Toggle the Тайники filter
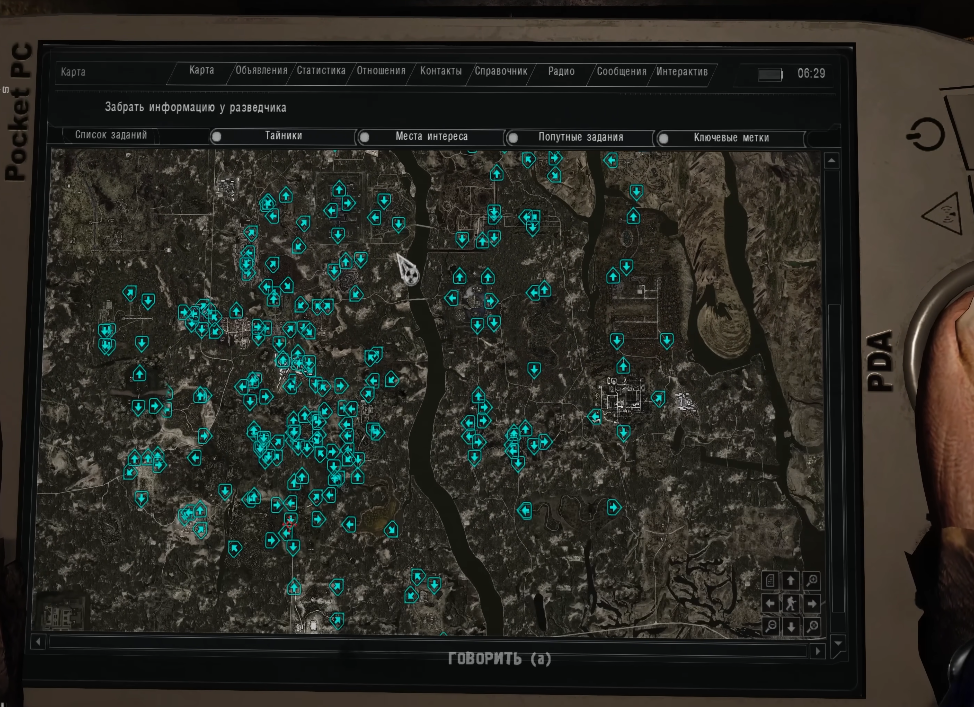The width and height of the screenshot is (974, 707). pyautogui.click(x=283, y=136)
